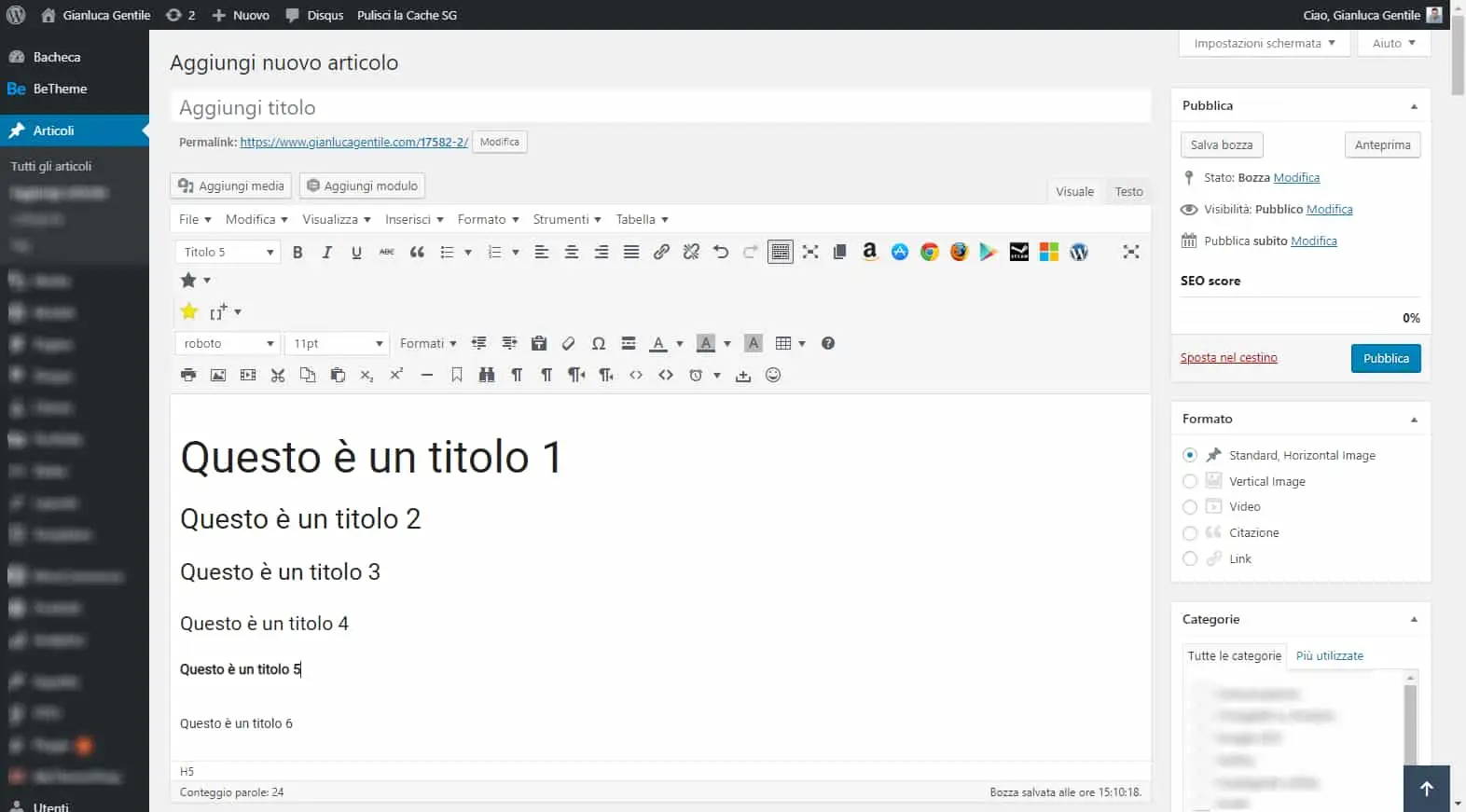Remove link with unlink icon

691,253
